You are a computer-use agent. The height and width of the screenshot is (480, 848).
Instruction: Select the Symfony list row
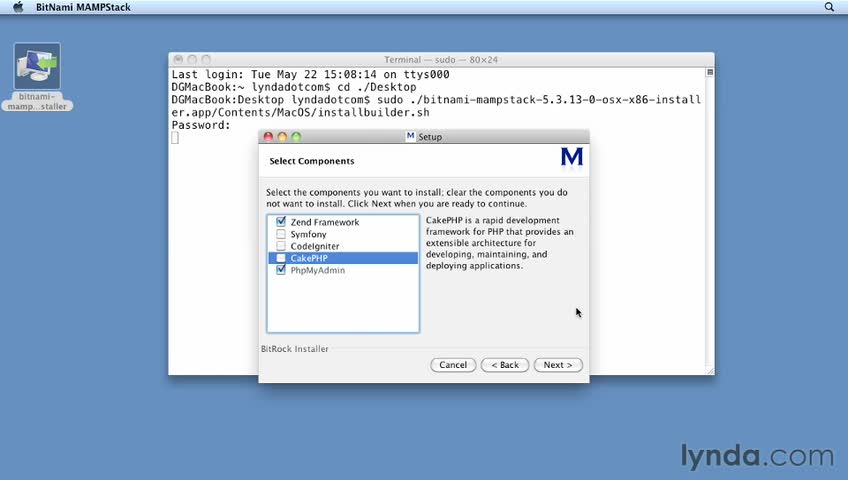click(x=343, y=234)
